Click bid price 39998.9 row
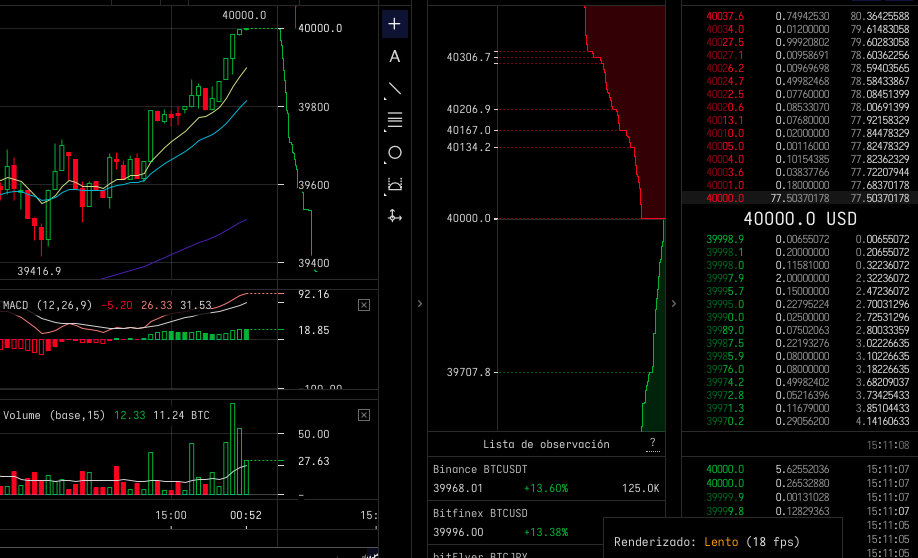Viewport: 918px width, 558px height. tap(799, 239)
